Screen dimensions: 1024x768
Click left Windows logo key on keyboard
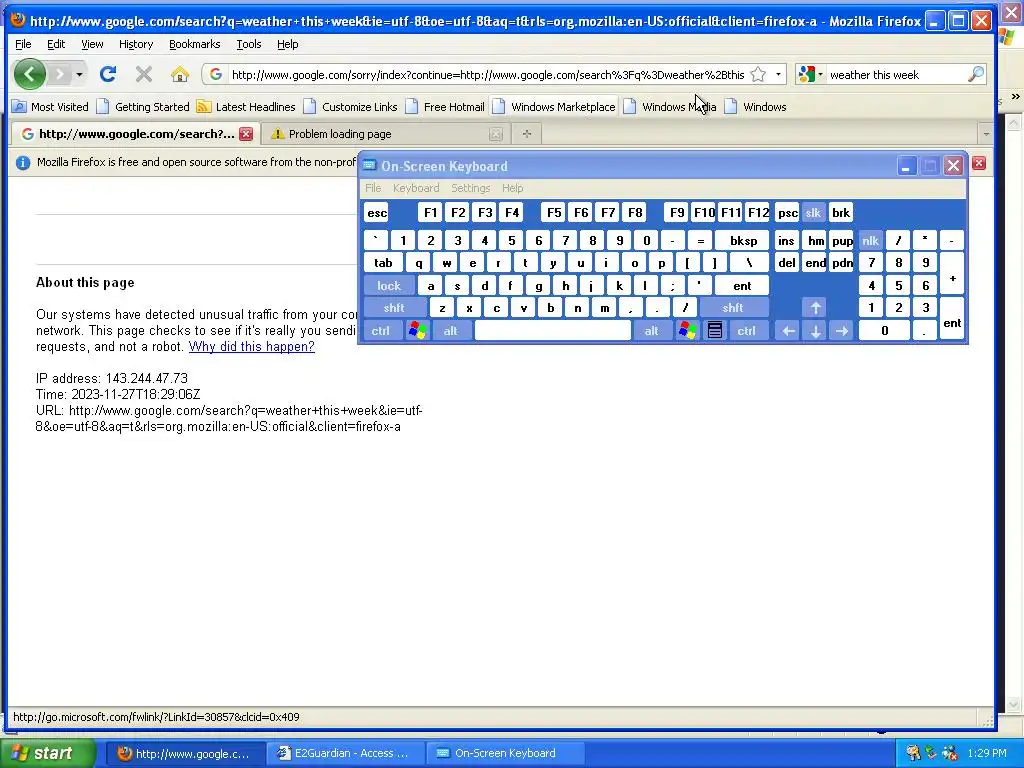click(x=417, y=330)
